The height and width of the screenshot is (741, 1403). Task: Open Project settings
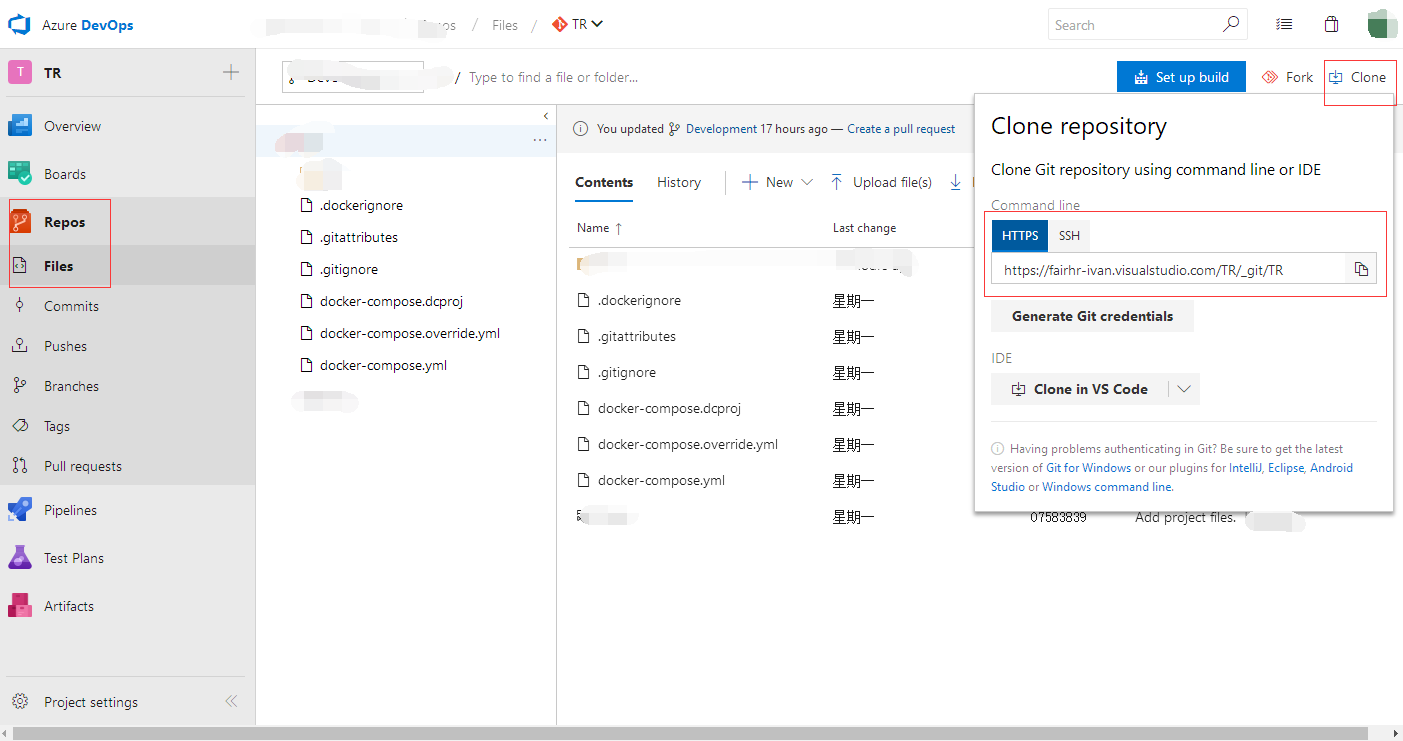90,702
